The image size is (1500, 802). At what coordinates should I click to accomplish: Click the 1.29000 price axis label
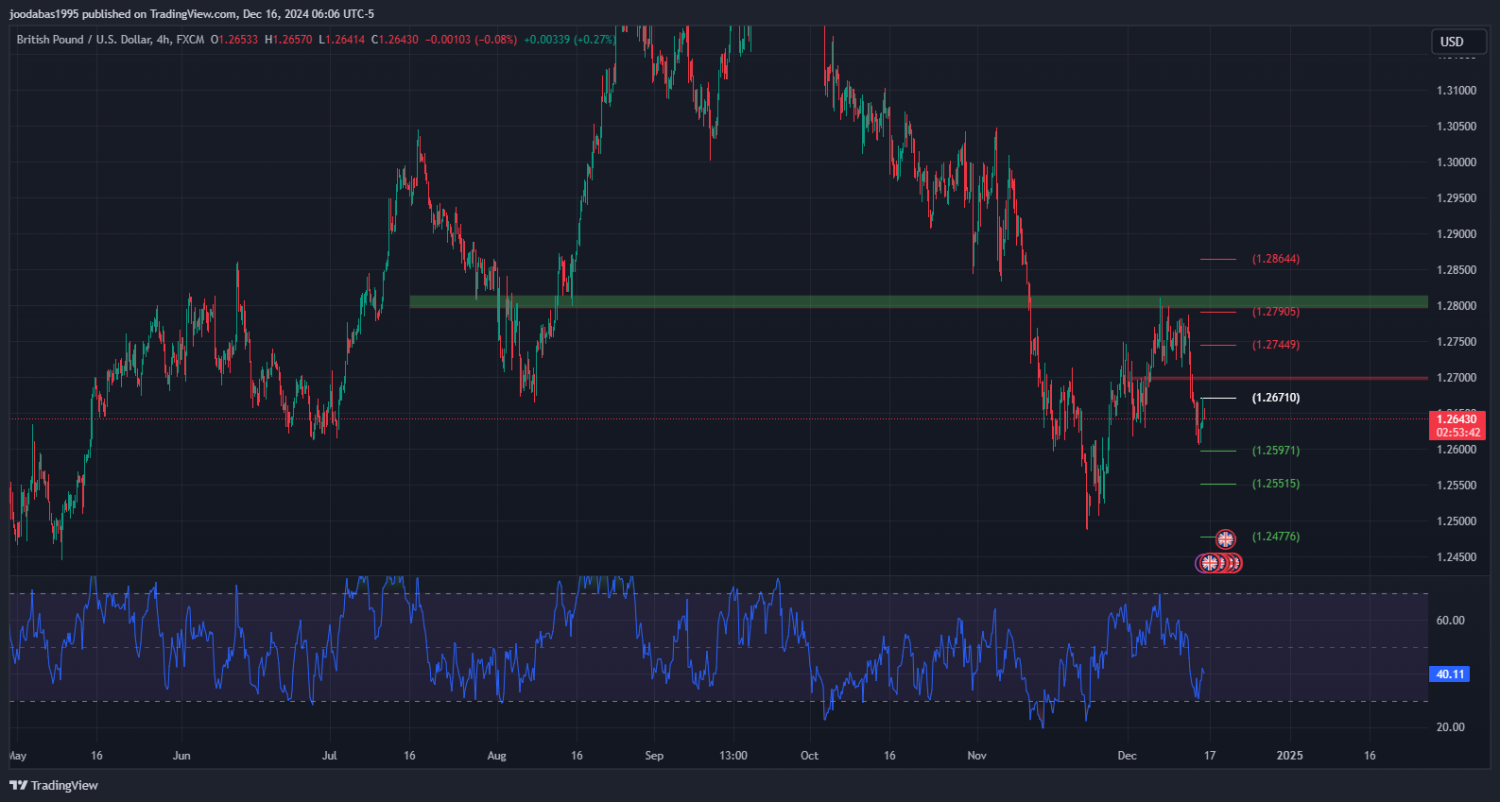pyautogui.click(x=1455, y=234)
